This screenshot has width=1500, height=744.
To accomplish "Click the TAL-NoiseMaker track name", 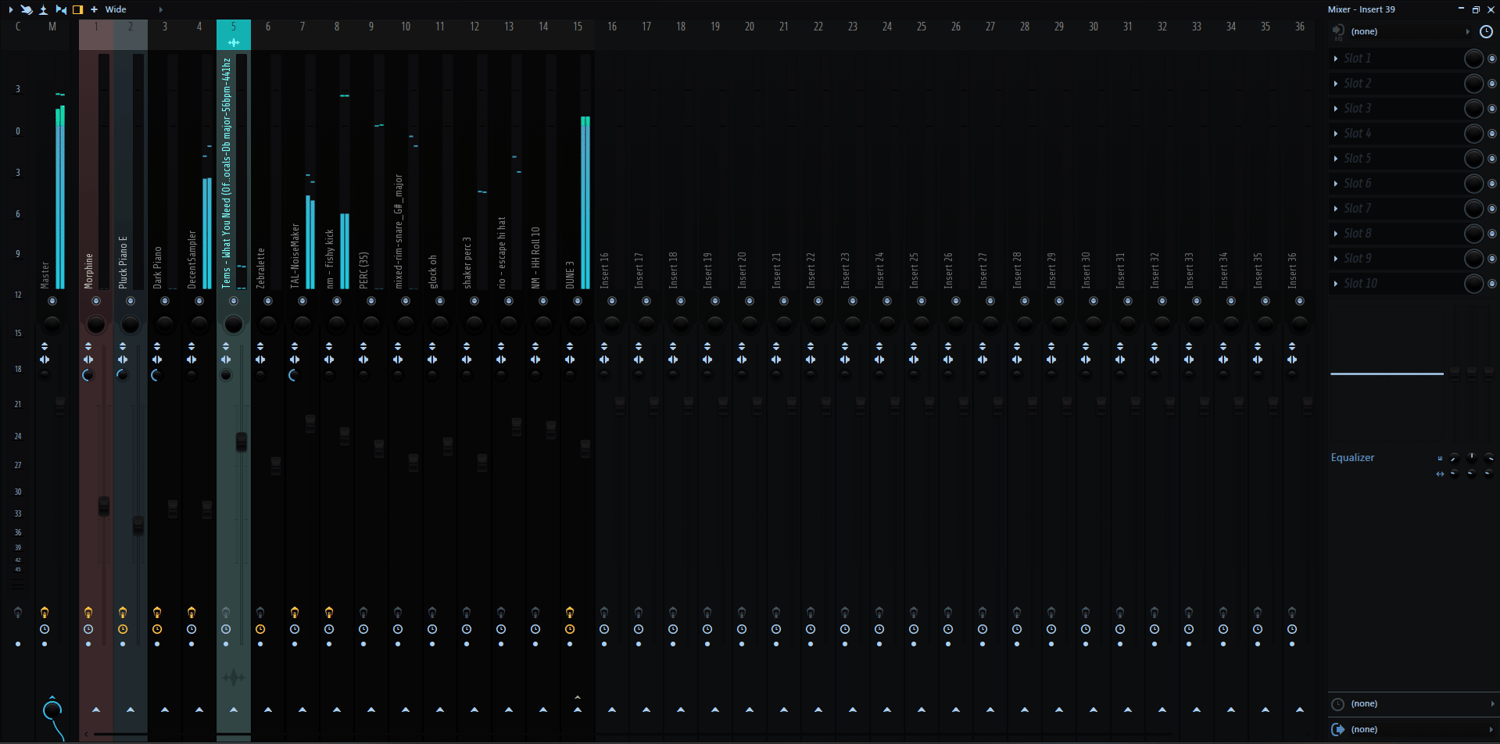I will coord(295,256).
